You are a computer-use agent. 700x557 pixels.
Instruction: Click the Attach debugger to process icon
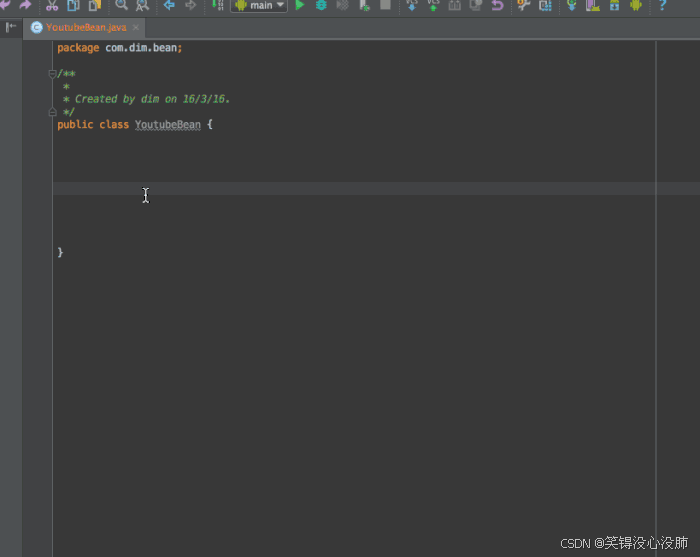tap(364, 5)
